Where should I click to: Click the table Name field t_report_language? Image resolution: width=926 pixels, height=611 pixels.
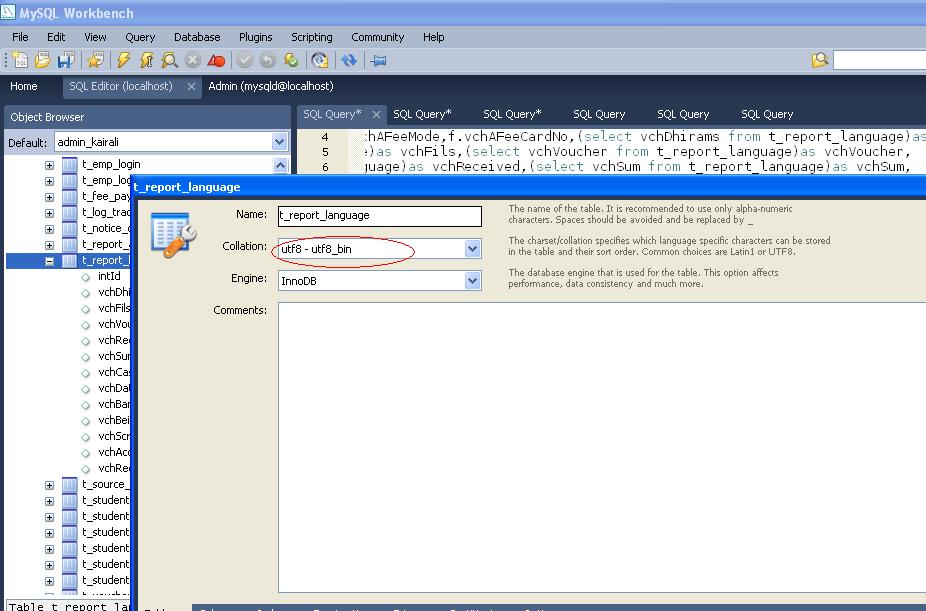tap(380, 216)
